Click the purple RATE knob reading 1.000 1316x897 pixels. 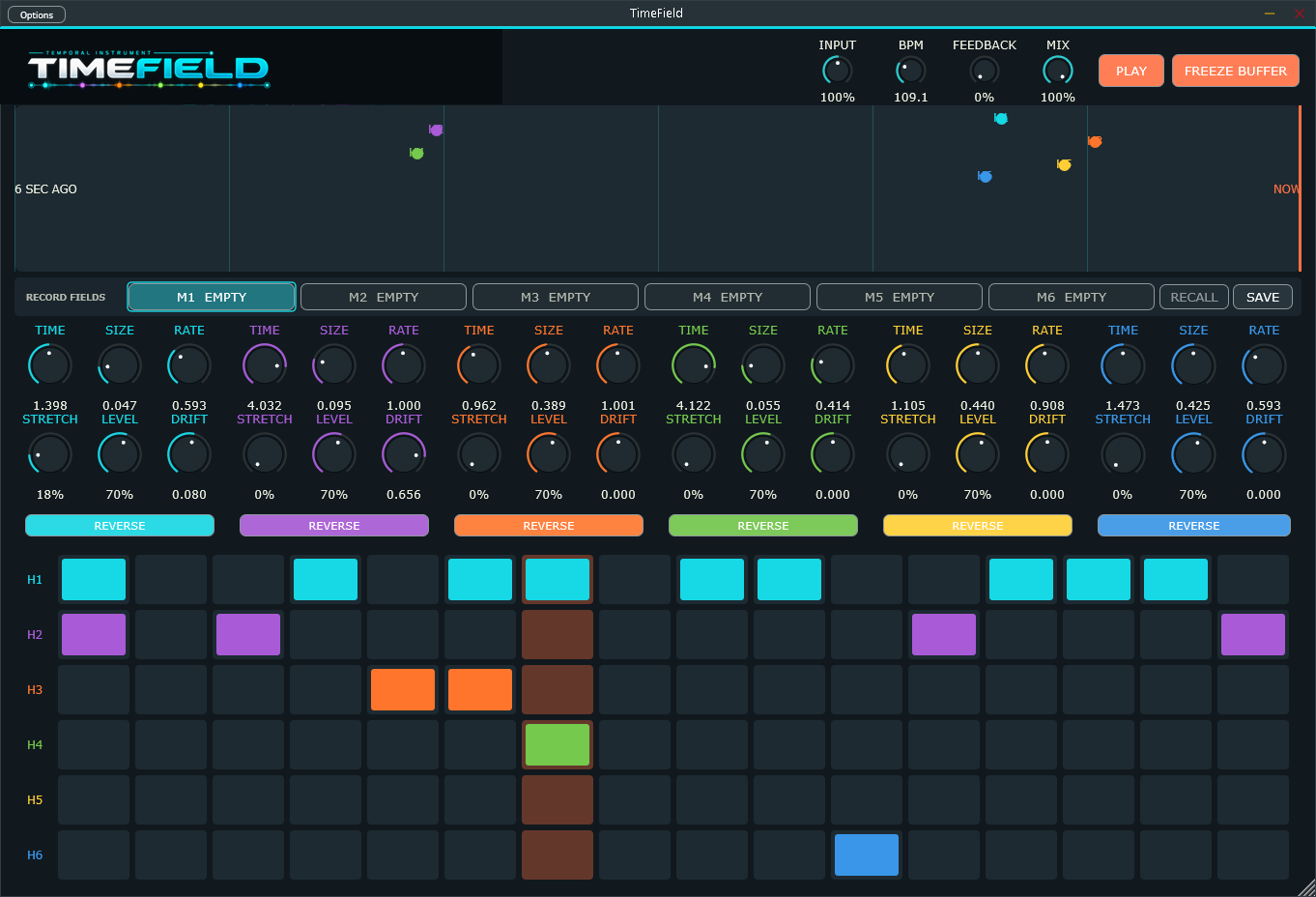[404, 365]
